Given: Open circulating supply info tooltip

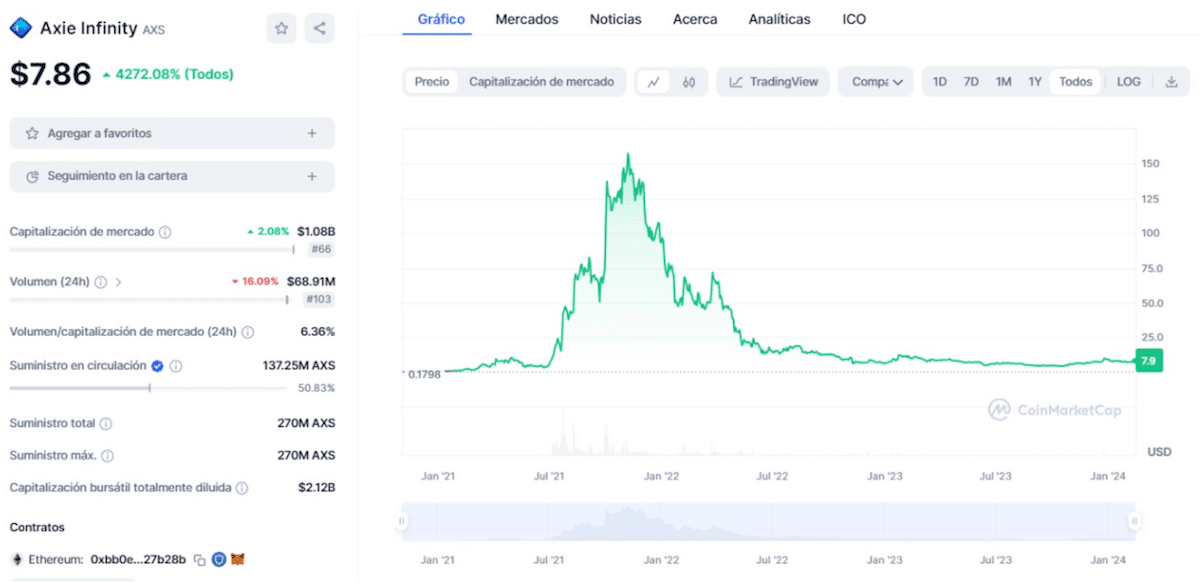Looking at the screenshot, I should 177,366.
